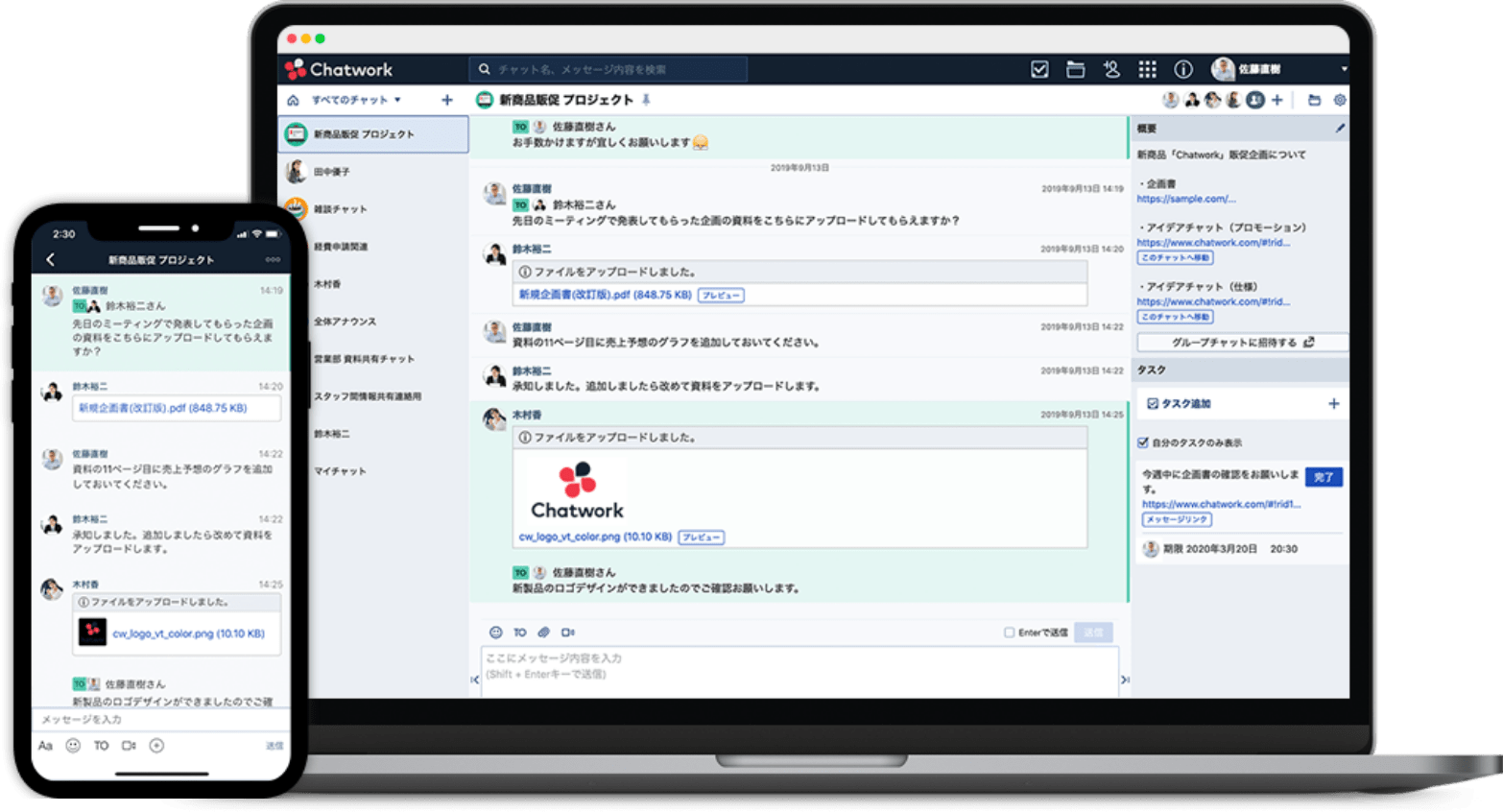Screen dimensions: 1503x812
Task: Collapse the right panel with the chevron arrow
Action: click(1125, 679)
